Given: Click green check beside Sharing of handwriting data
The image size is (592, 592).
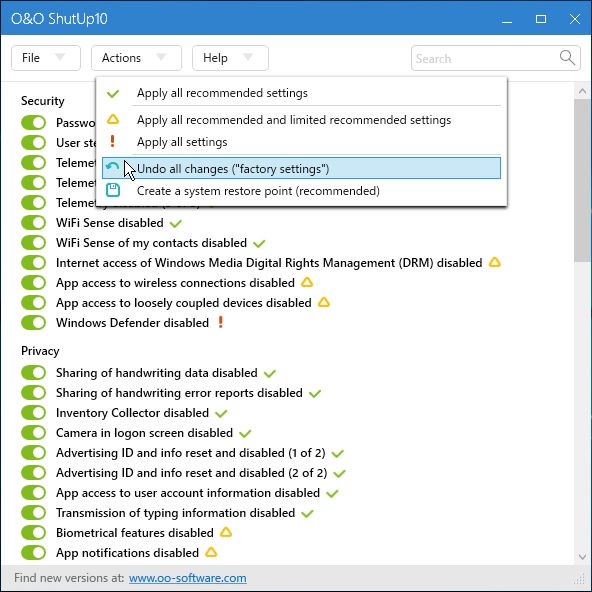Looking at the screenshot, I should coord(270,374).
